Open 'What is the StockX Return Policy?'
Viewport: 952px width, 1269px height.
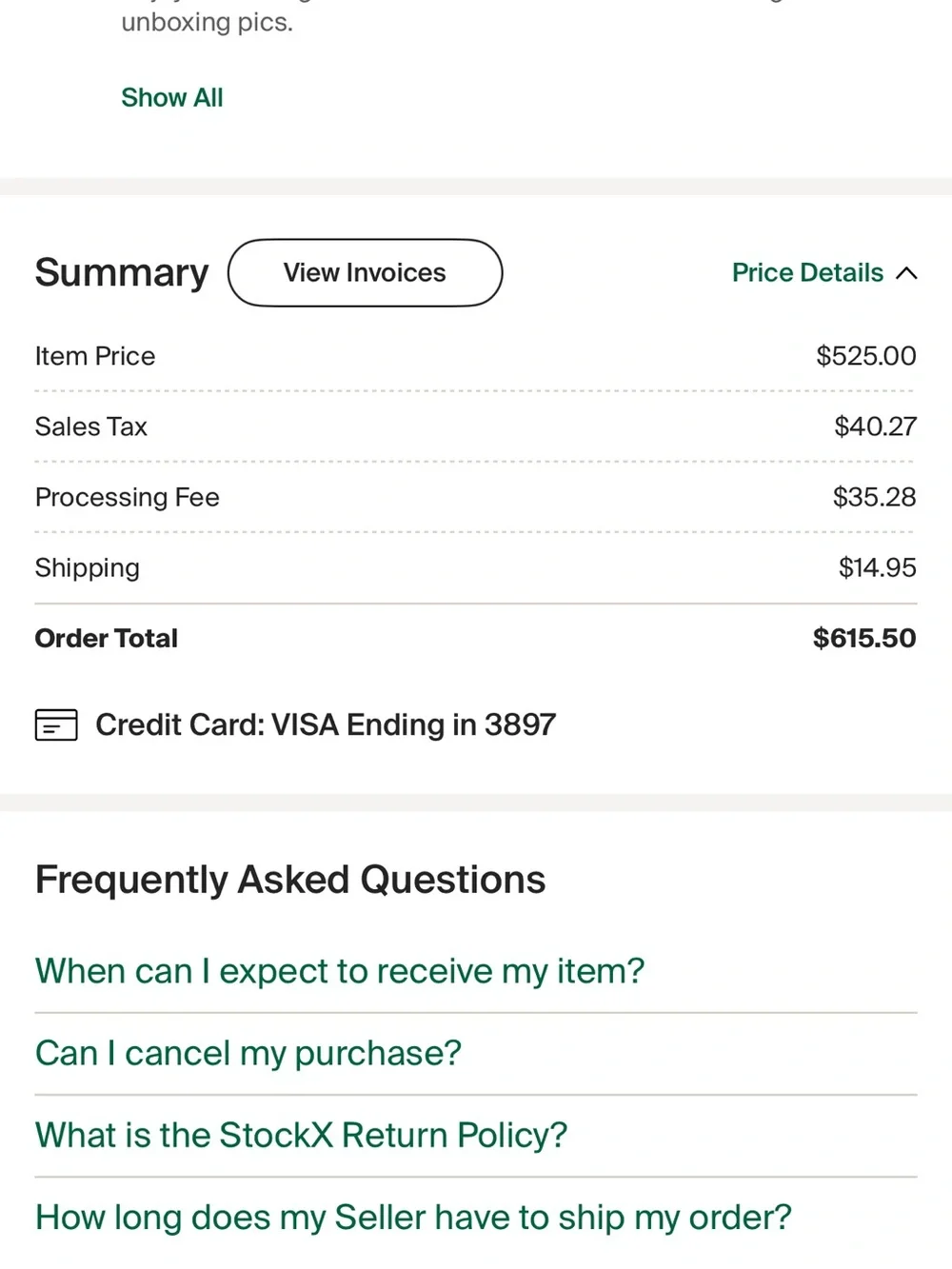pos(302,1135)
